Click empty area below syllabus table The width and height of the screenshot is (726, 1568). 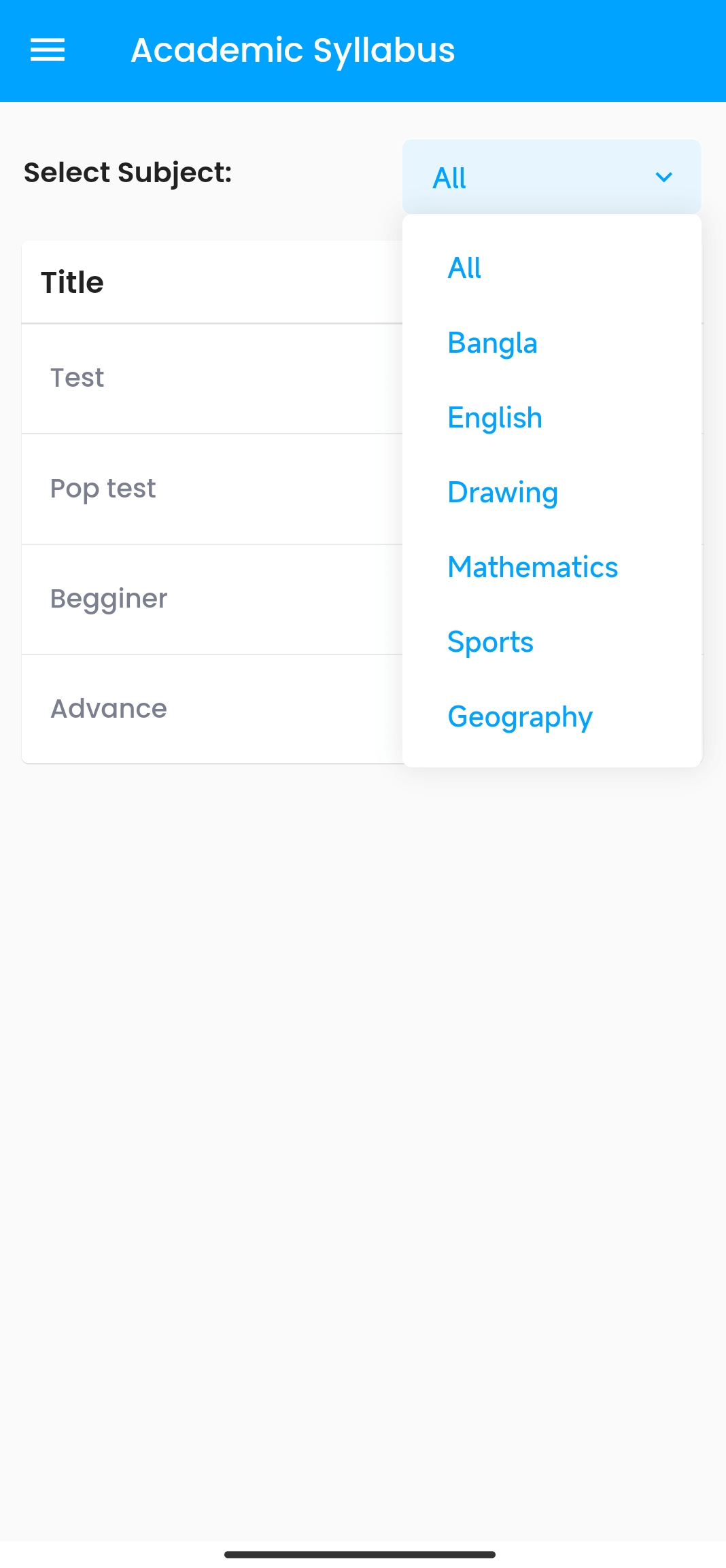(363, 1087)
